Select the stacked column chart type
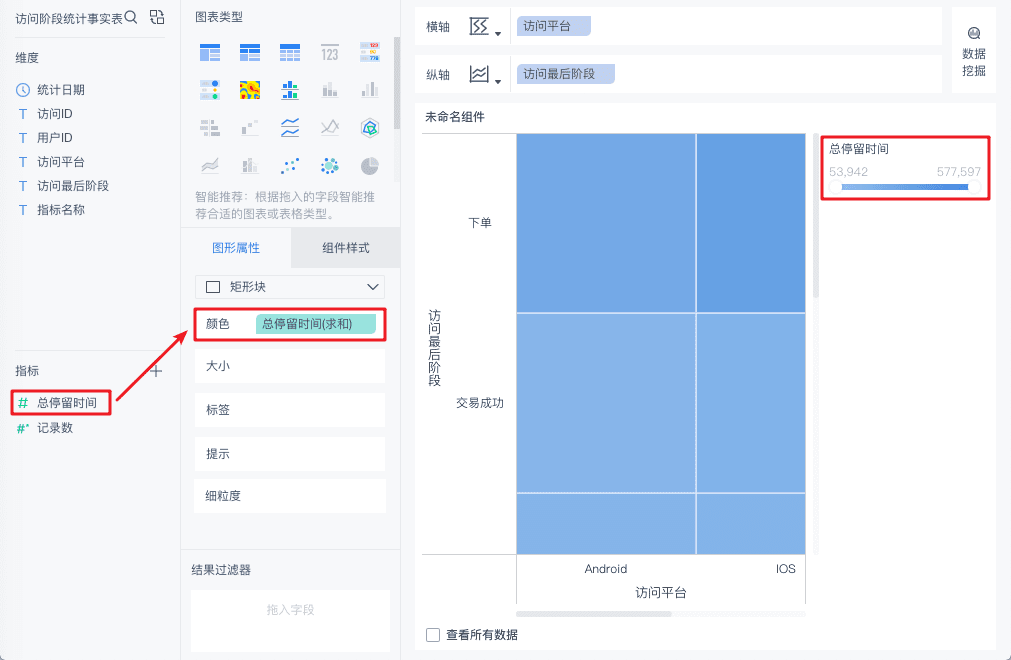This screenshot has height=660, width=1011. click(329, 90)
